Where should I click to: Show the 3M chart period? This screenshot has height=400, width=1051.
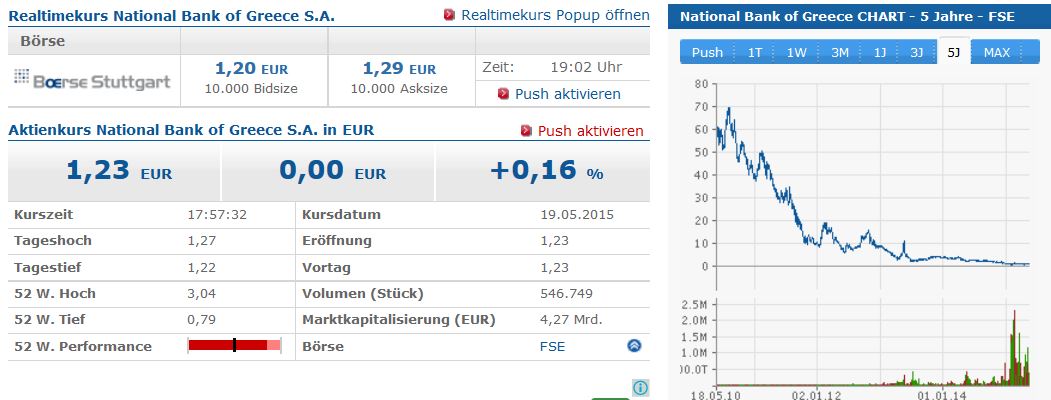[840, 53]
